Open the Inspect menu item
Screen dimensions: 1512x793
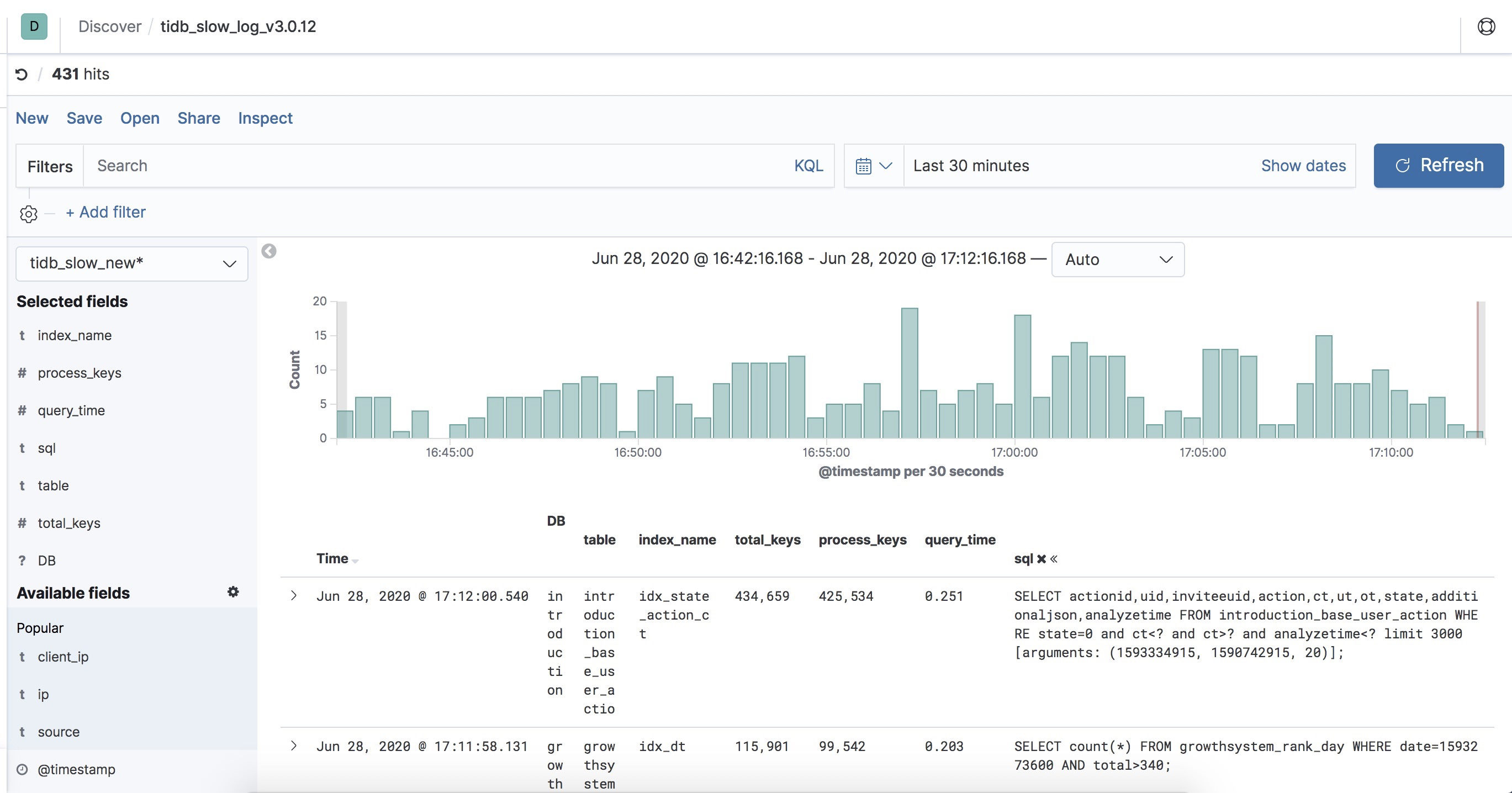(265, 118)
